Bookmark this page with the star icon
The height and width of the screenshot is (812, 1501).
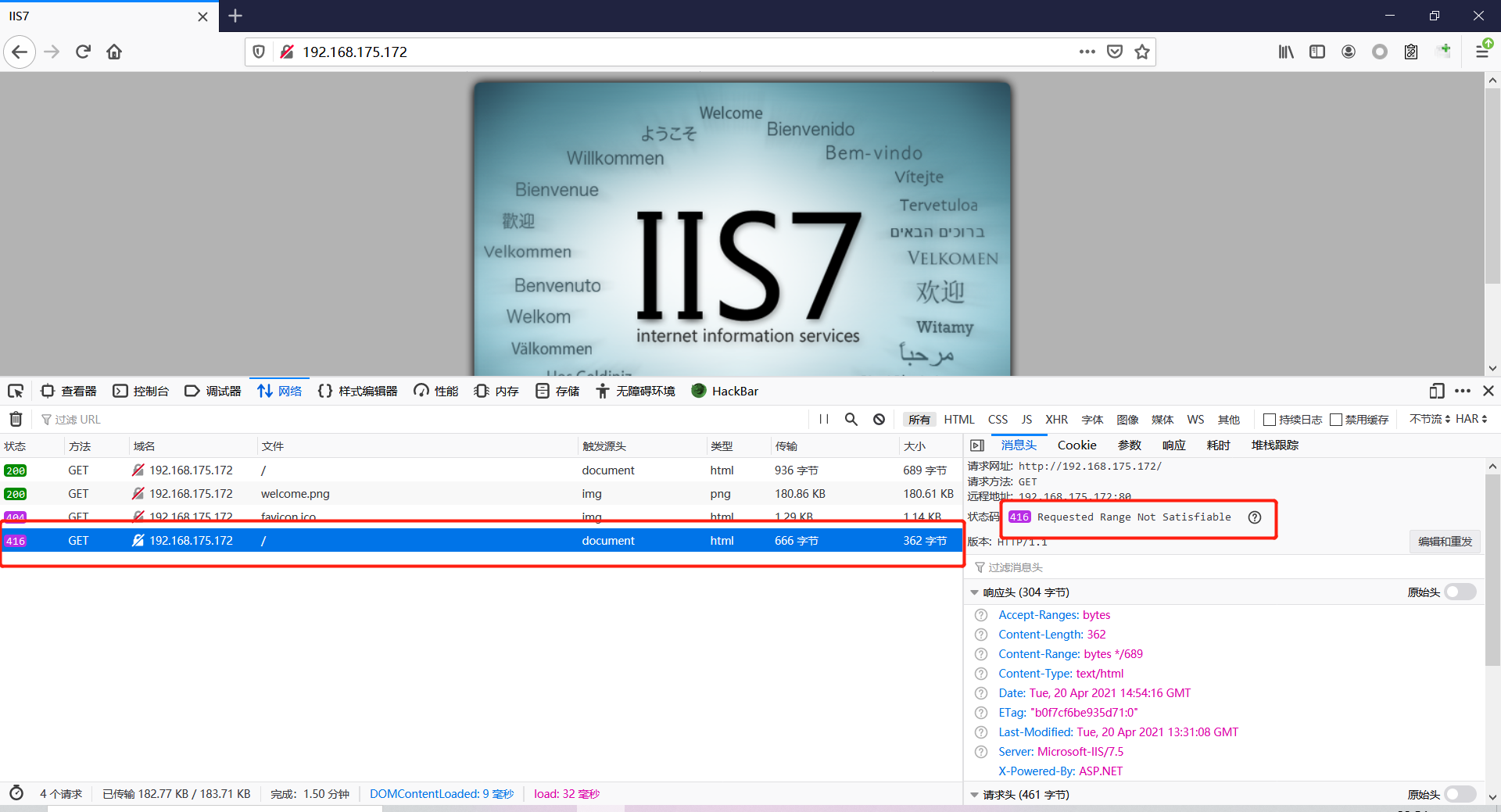coord(1142,52)
